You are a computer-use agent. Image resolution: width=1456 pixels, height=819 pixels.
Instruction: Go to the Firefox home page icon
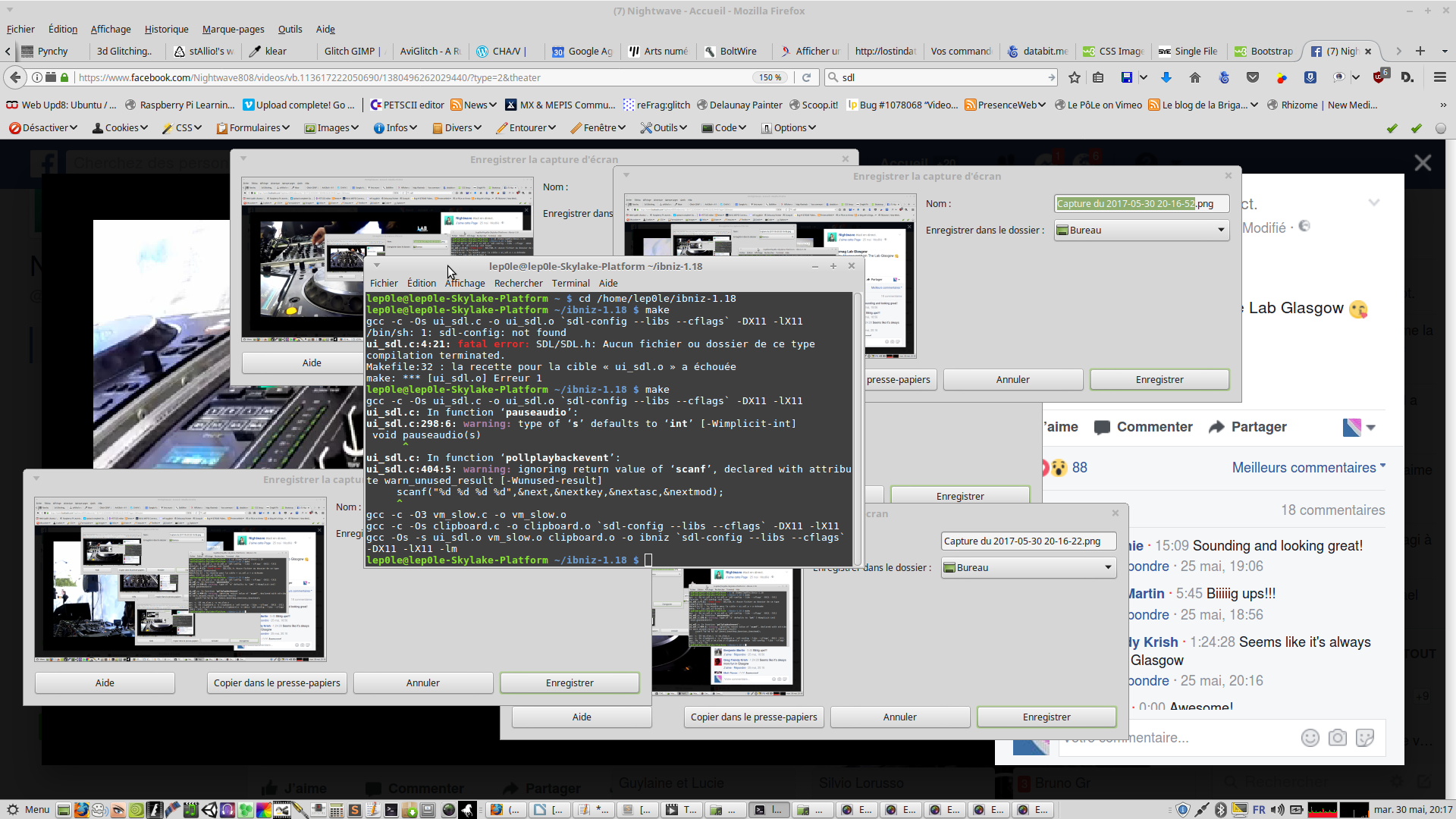(x=1195, y=77)
